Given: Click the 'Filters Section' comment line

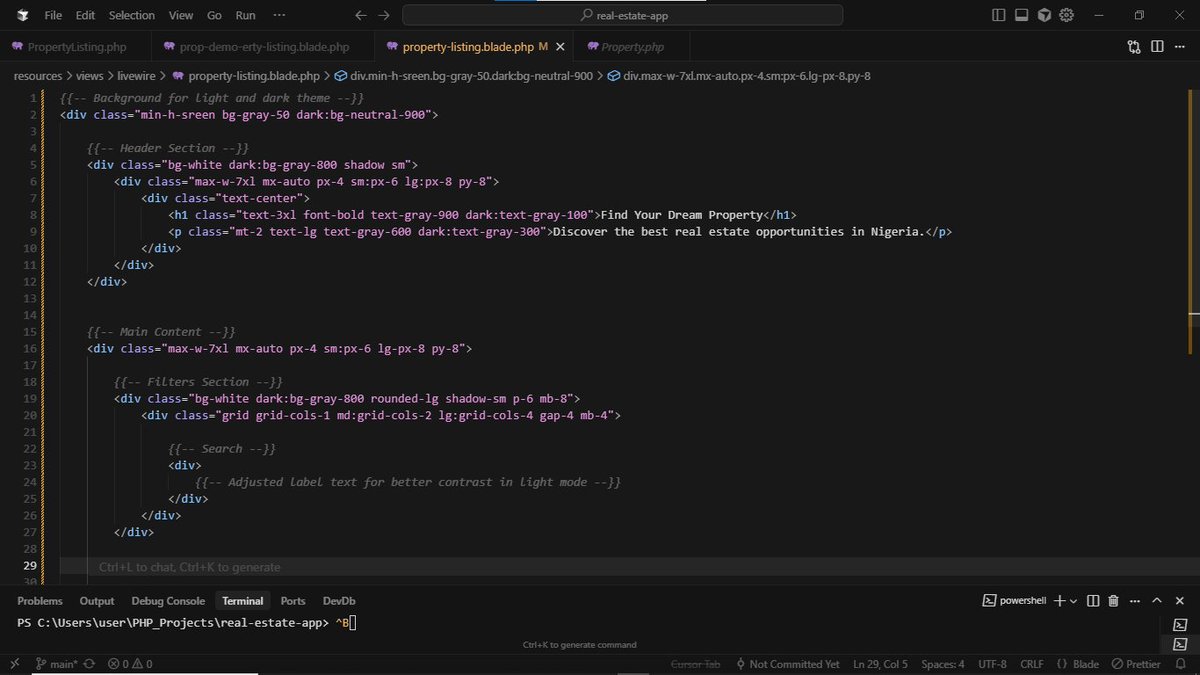Looking at the screenshot, I should click(199, 382).
